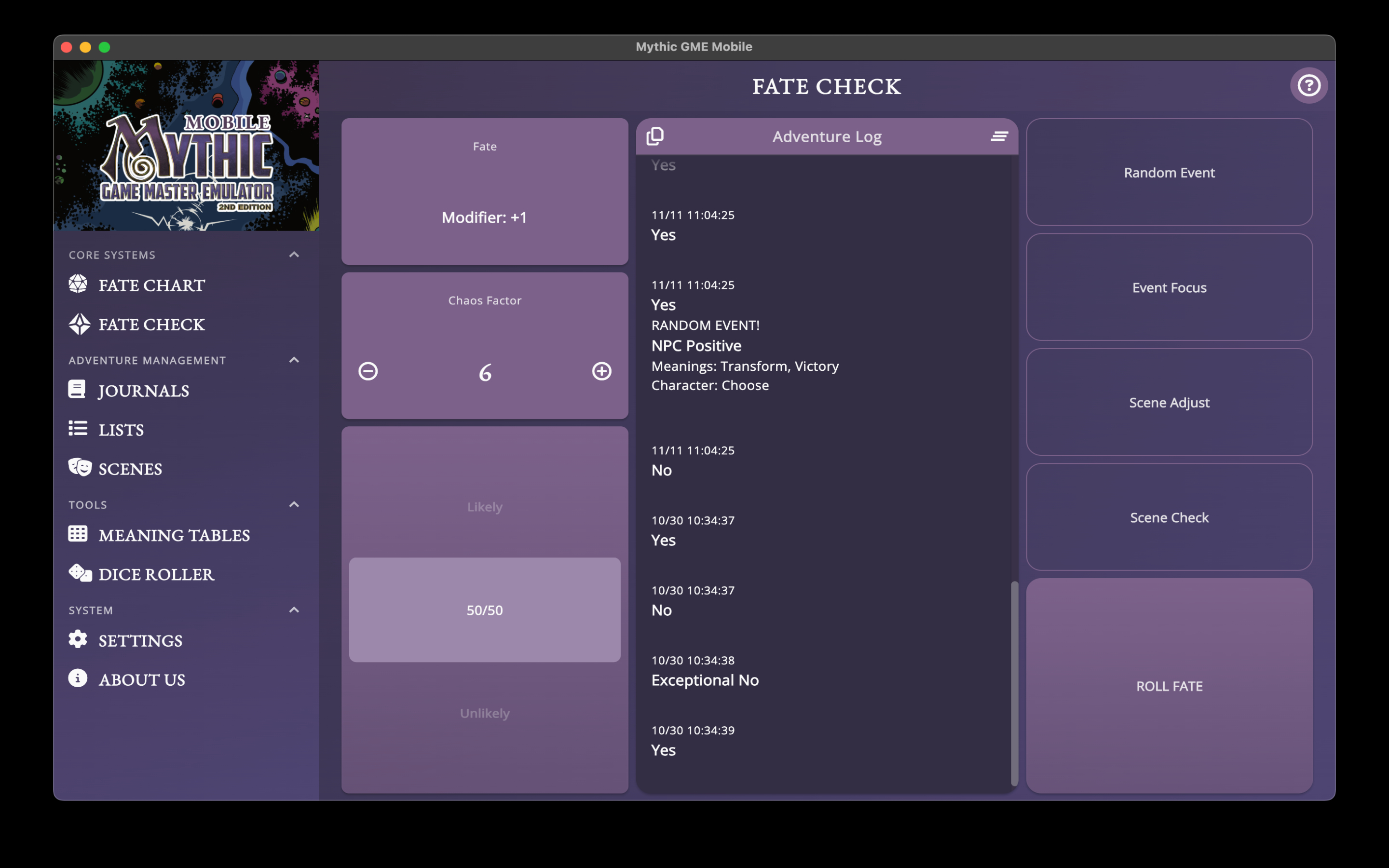Open the Scenes theater masks icon

pyautogui.click(x=79, y=468)
